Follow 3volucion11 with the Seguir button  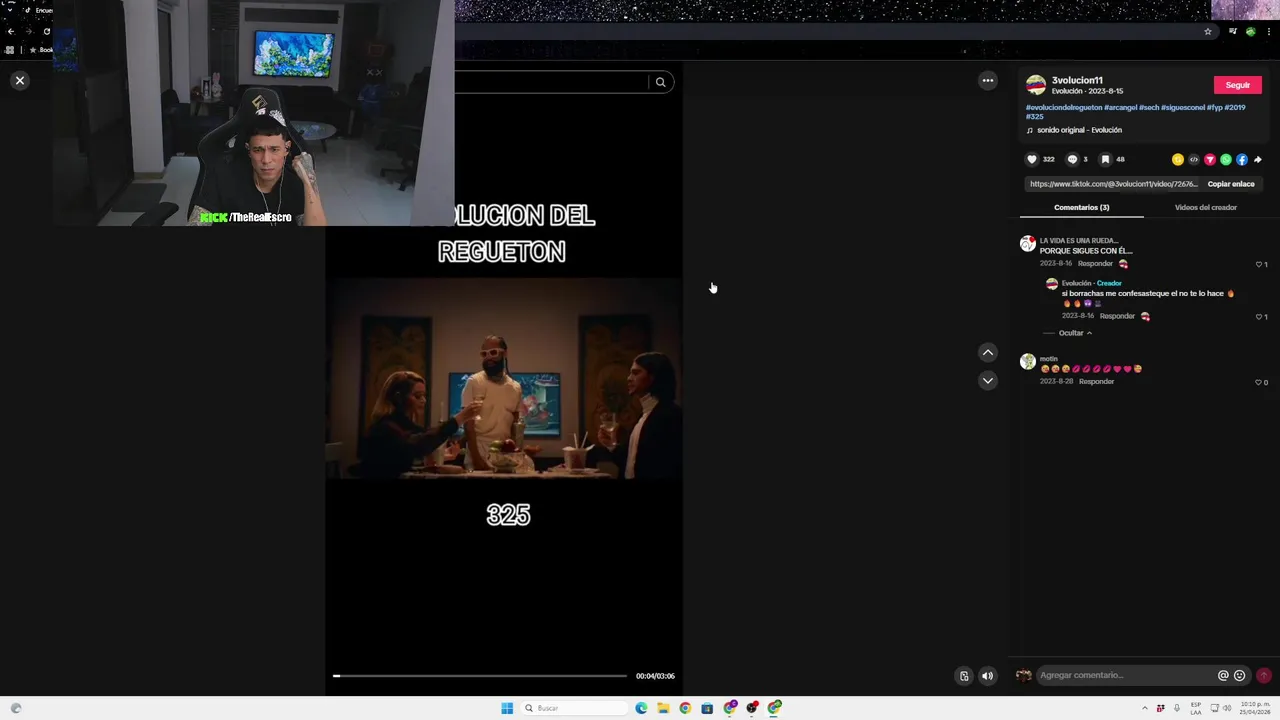1237,85
